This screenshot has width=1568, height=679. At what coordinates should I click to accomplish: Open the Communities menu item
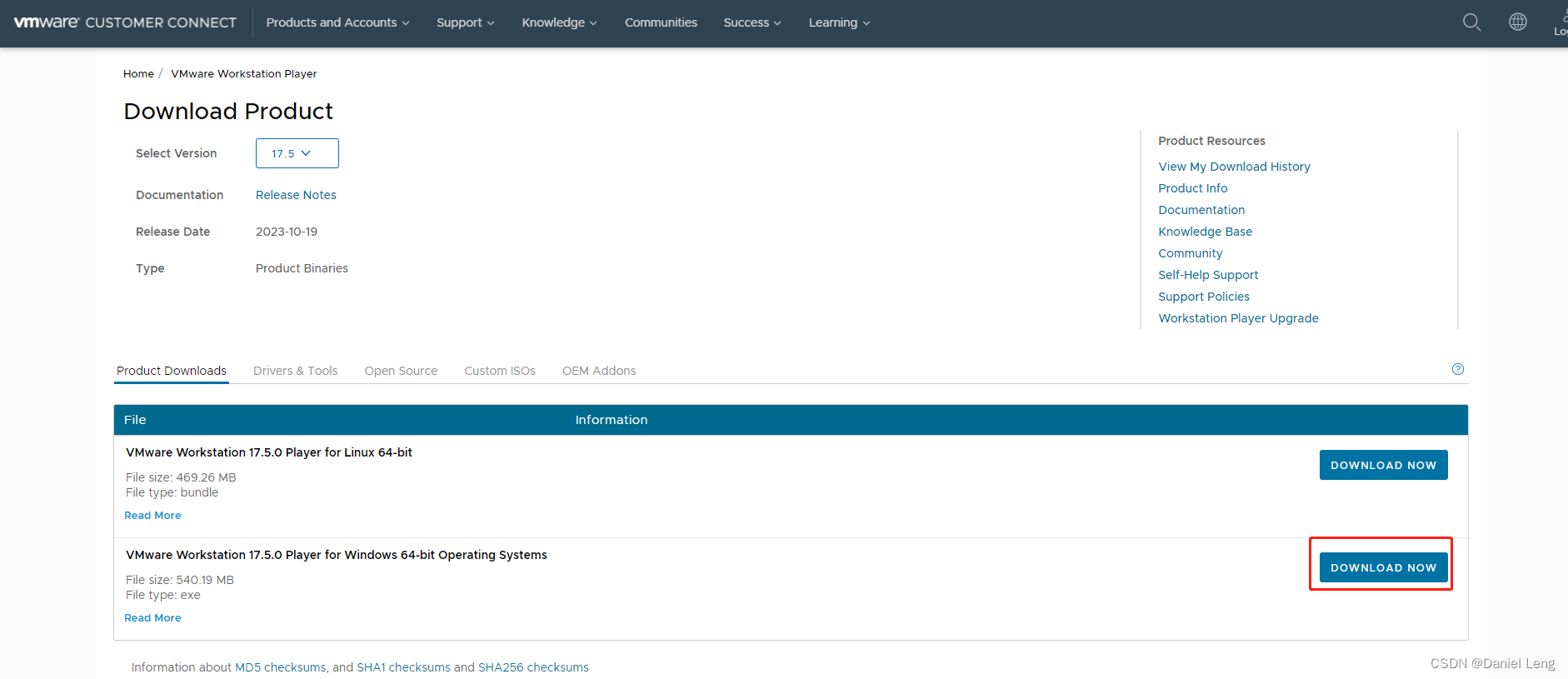tap(661, 22)
